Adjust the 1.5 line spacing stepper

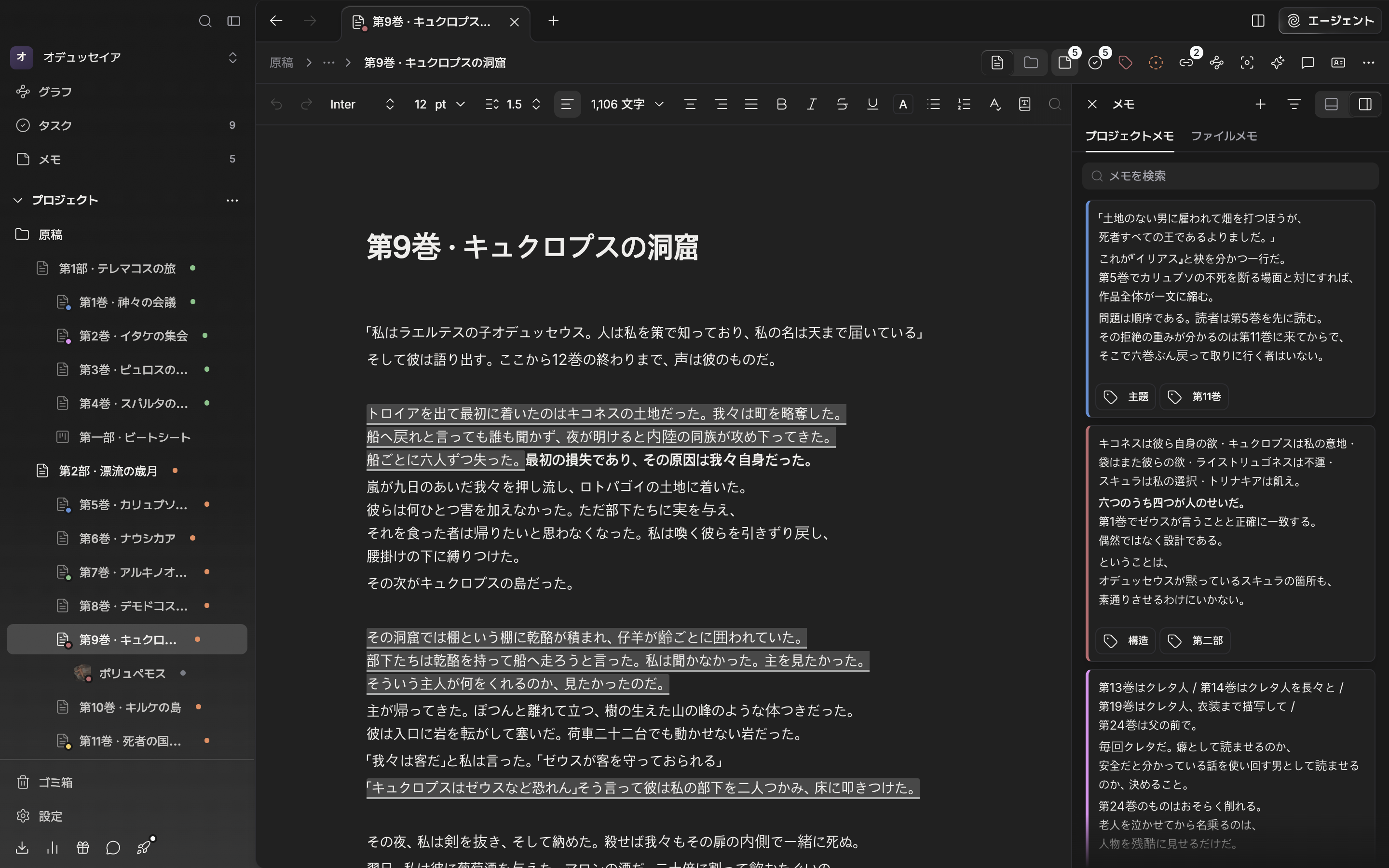536,104
